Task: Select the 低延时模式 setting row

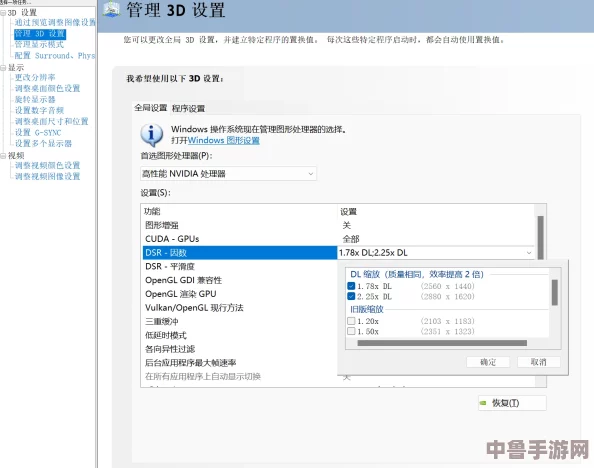Action: (x=240, y=335)
